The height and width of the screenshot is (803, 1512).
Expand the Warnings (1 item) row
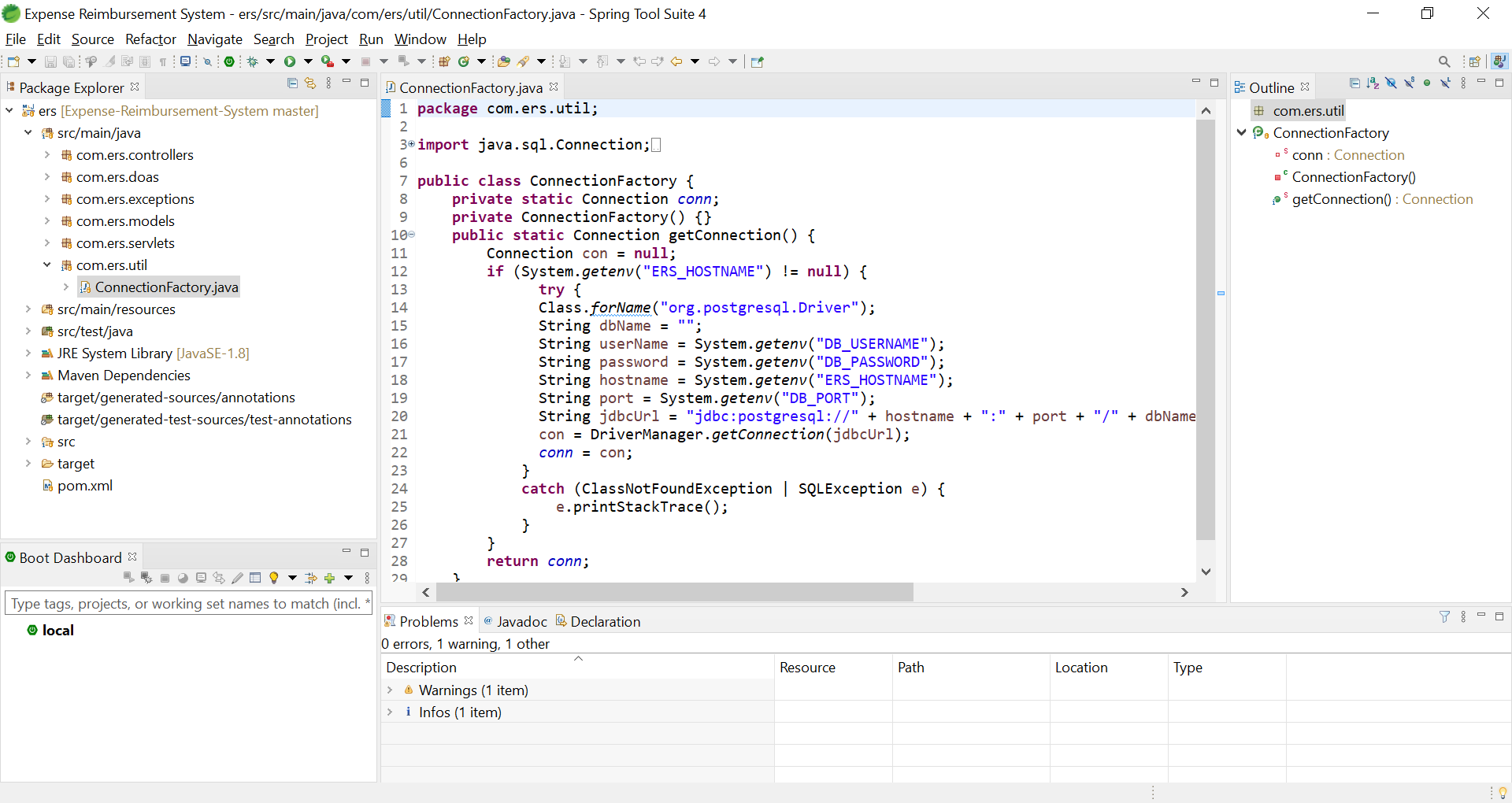coord(390,690)
